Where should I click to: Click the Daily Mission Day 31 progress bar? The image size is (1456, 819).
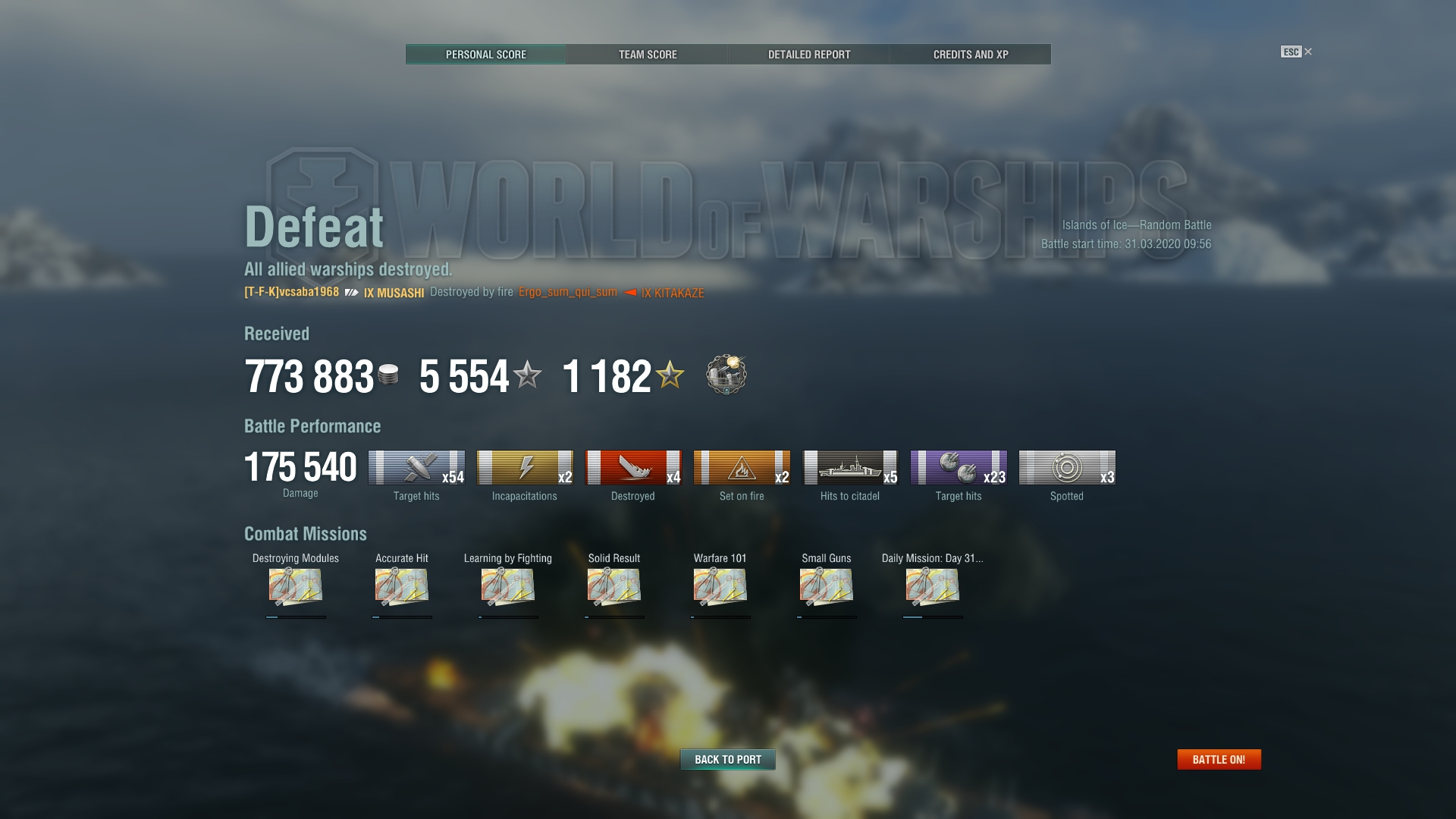(x=933, y=617)
